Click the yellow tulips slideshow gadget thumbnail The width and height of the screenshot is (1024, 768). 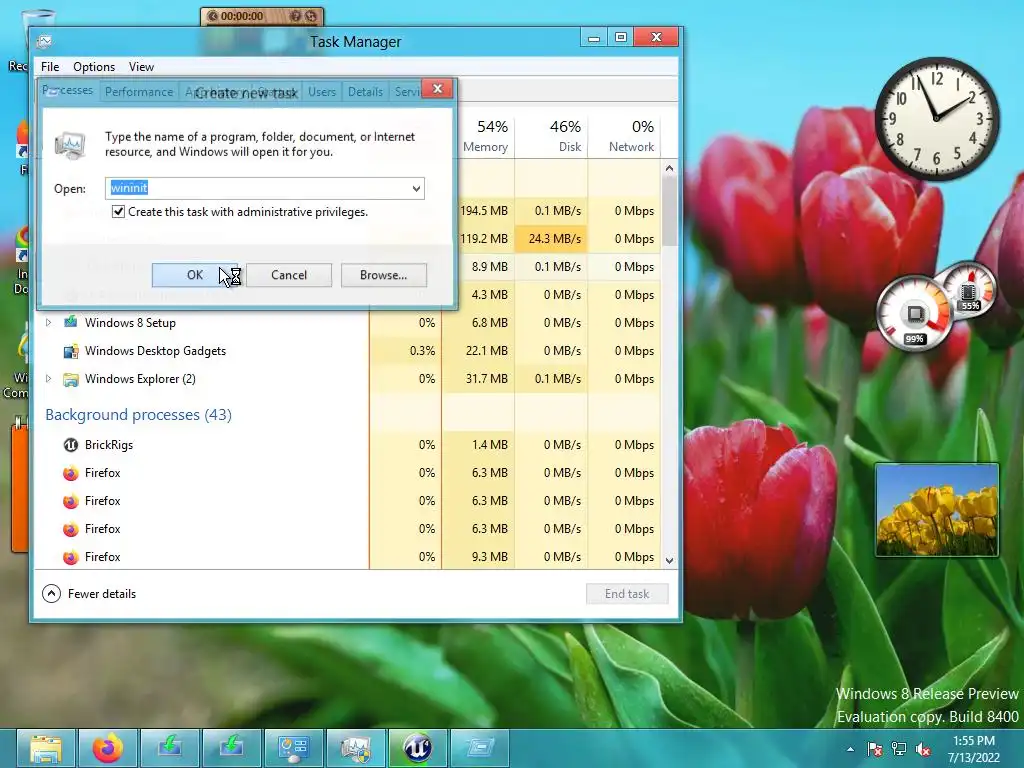[936, 510]
